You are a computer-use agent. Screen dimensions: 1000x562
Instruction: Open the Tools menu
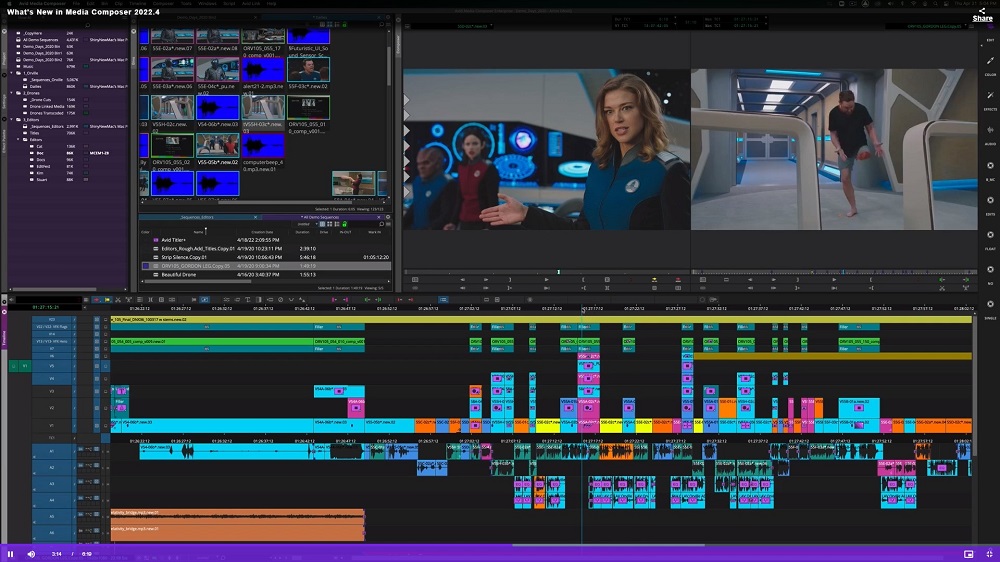(186, 3)
